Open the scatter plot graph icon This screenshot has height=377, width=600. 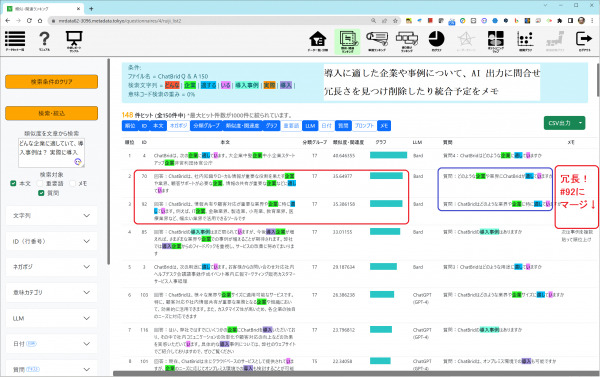(x=525, y=41)
